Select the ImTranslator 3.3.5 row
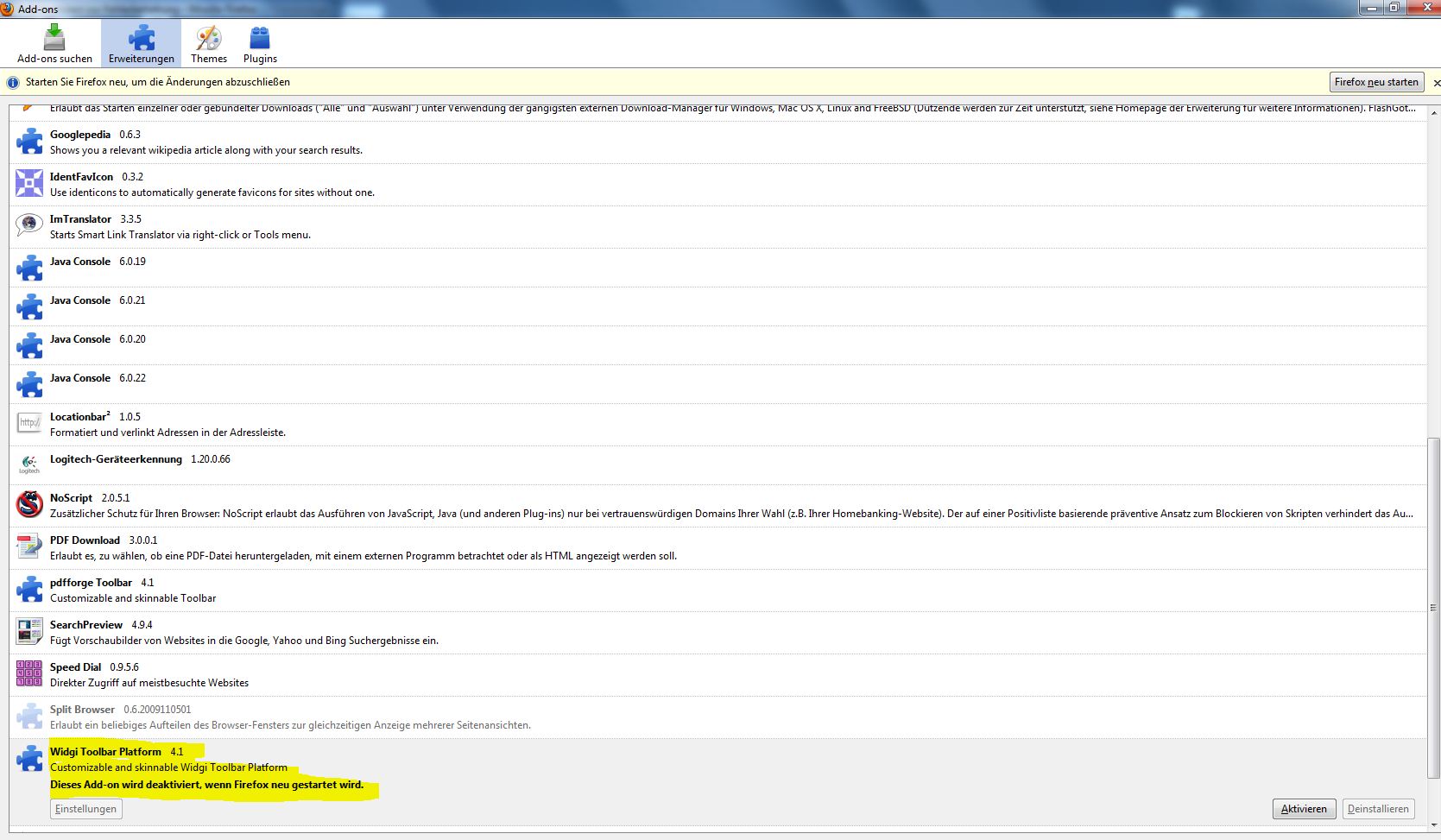This screenshot has height=840, width=1441. [x=717, y=227]
